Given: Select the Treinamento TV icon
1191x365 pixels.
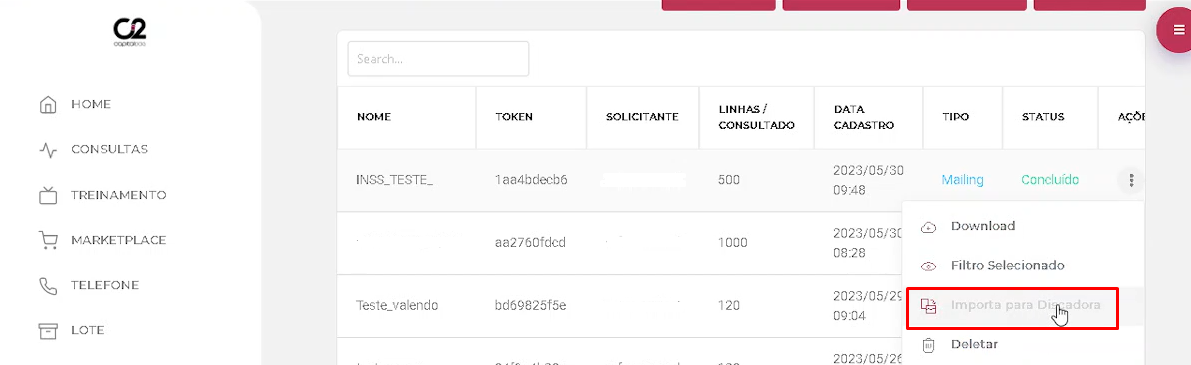Looking at the screenshot, I should [48, 195].
